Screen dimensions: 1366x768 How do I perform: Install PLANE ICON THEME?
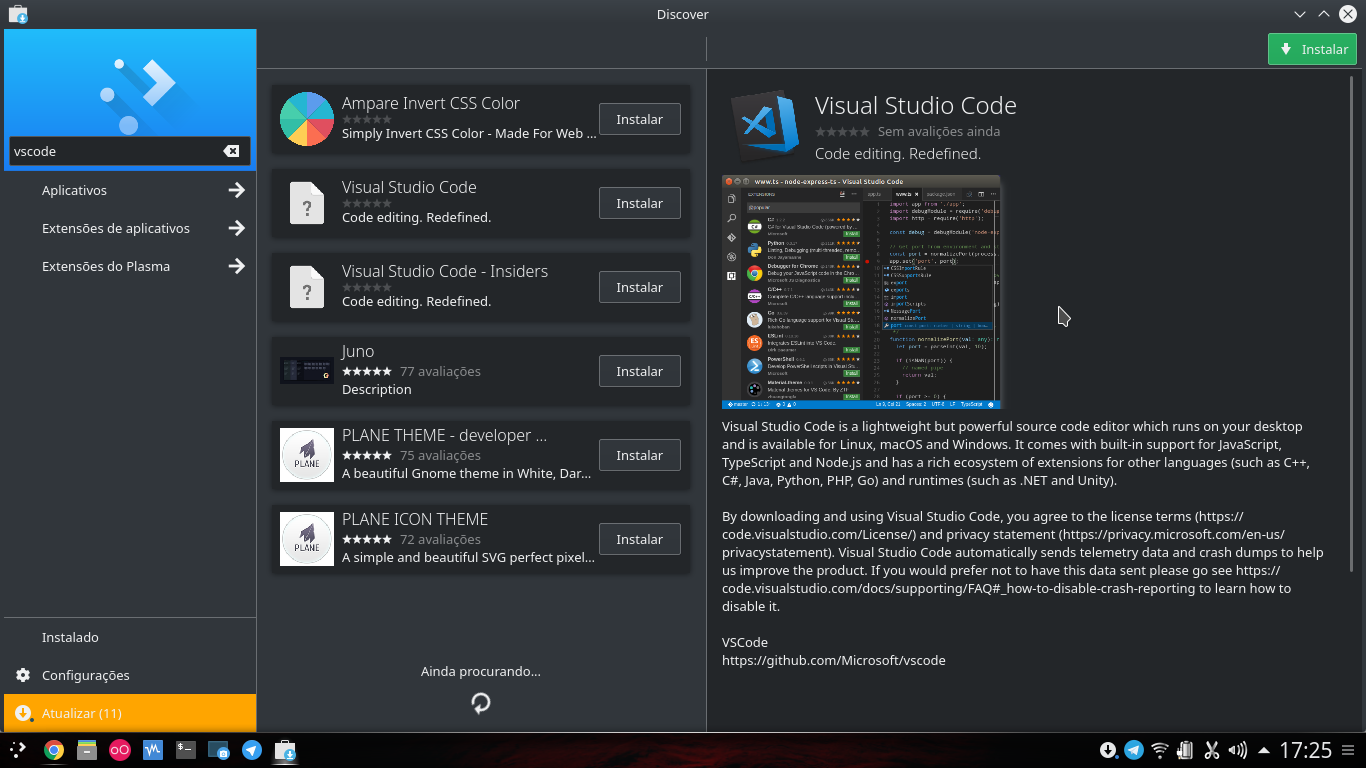639,539
